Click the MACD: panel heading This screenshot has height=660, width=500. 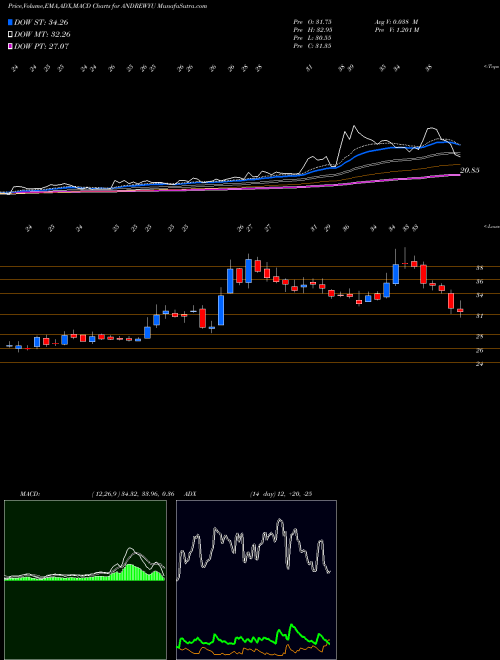click(x=30, y=494)
